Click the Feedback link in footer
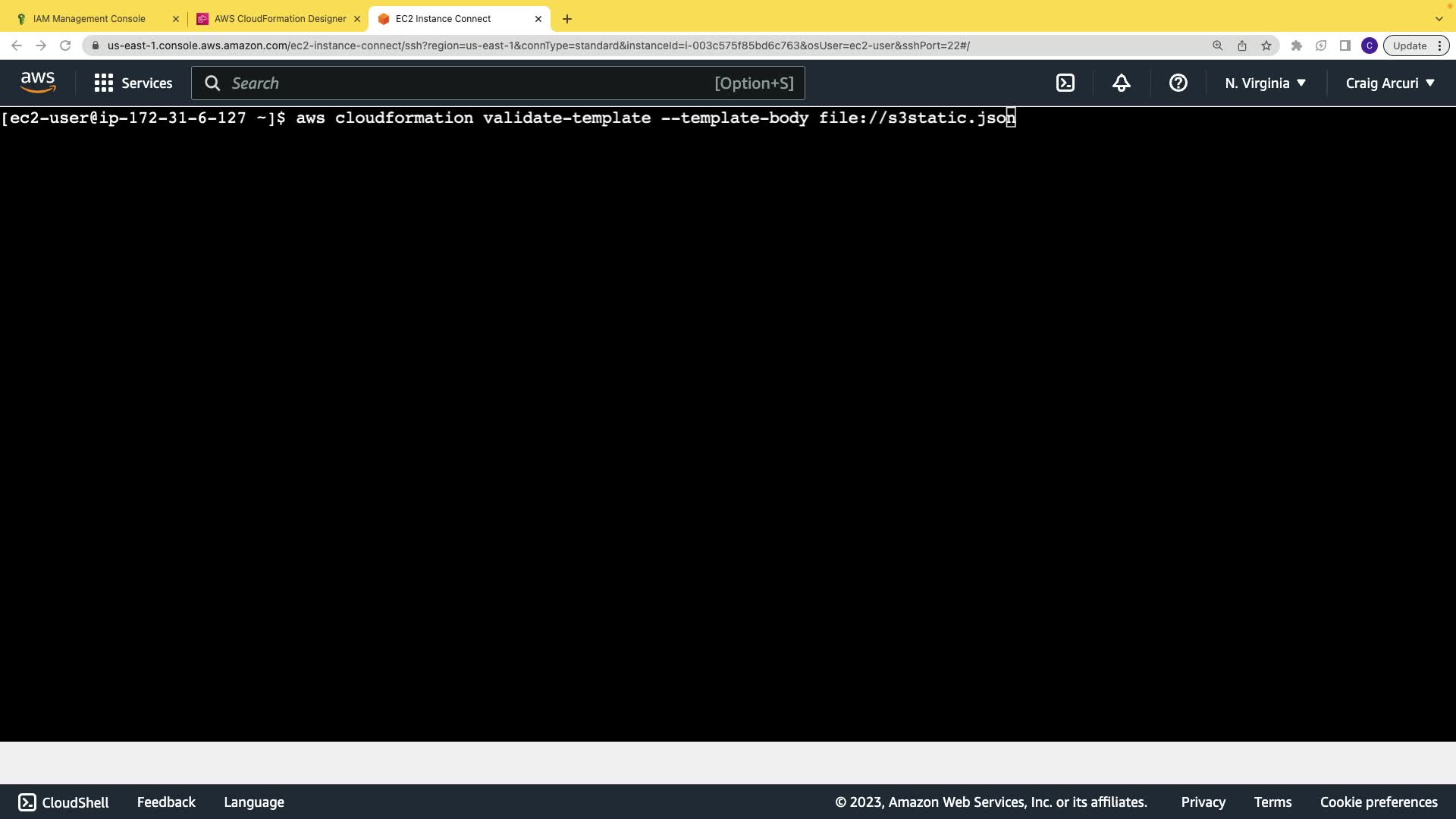The height and width of the screenshot is (819, 1456). click(166, 802)
